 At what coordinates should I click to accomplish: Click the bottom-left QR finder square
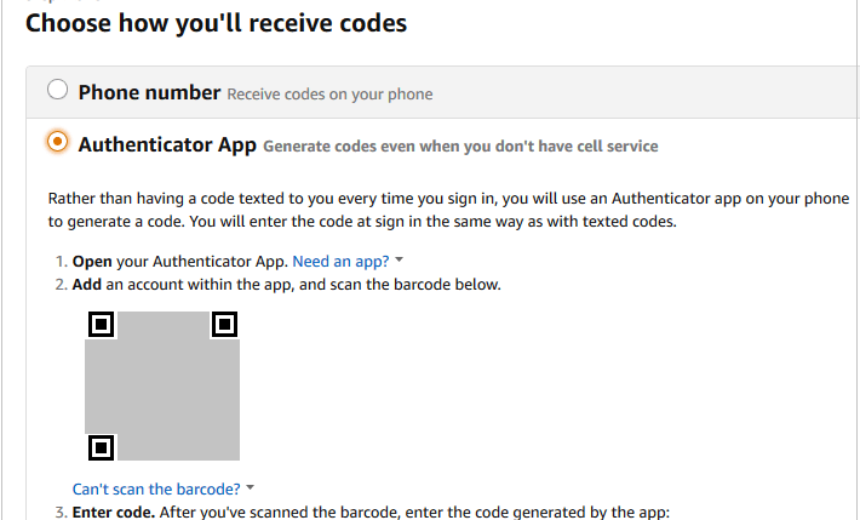pyautogui.click(x=101, y=447)
